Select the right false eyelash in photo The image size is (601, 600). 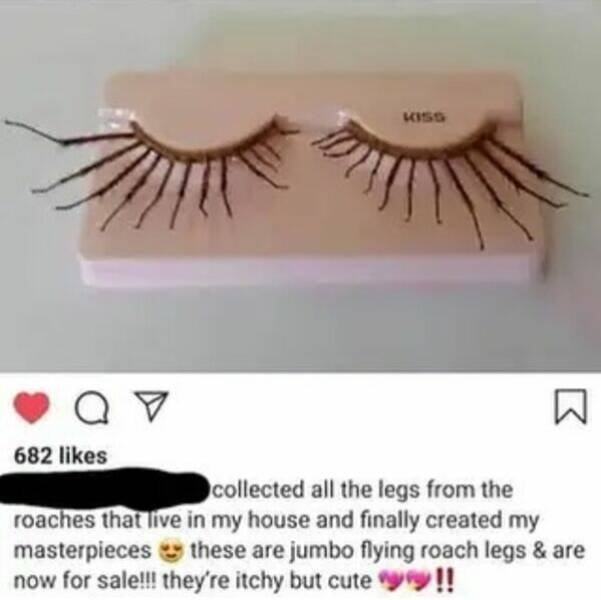tap(448, 174)
